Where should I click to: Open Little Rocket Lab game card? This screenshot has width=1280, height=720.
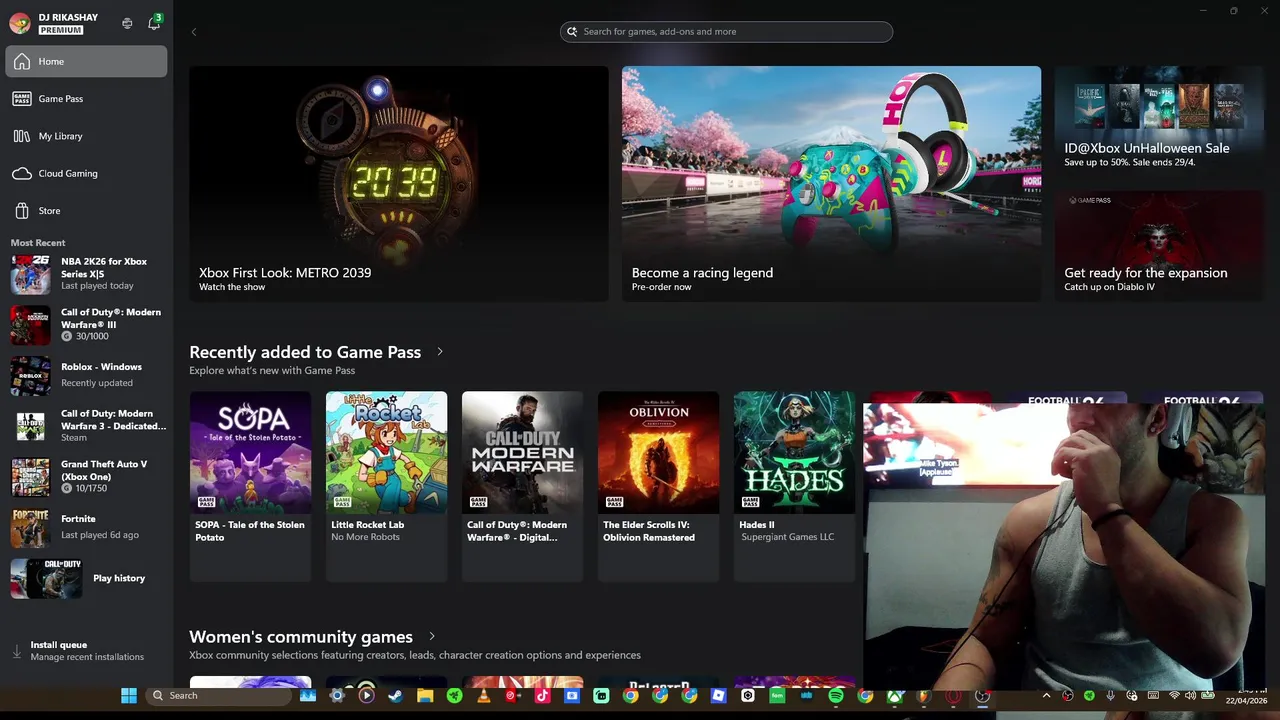pyautogui.click(x=386, y=486)
